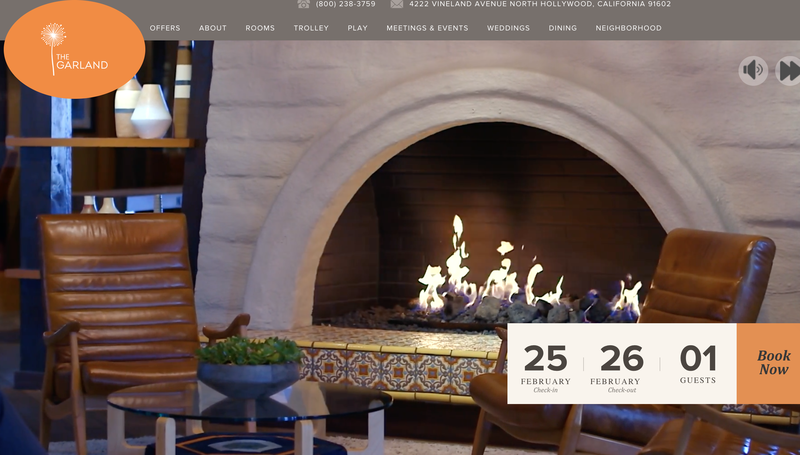Image resolution: width=800 pixels, height=455 pixels.
Task: Click the envelope icon beside the address
Action: pos(397,4)
